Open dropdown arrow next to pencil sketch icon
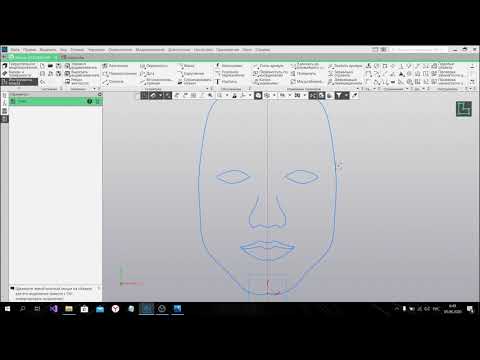The width and height of the screenshot is (480, 360). tap(160, 96)
